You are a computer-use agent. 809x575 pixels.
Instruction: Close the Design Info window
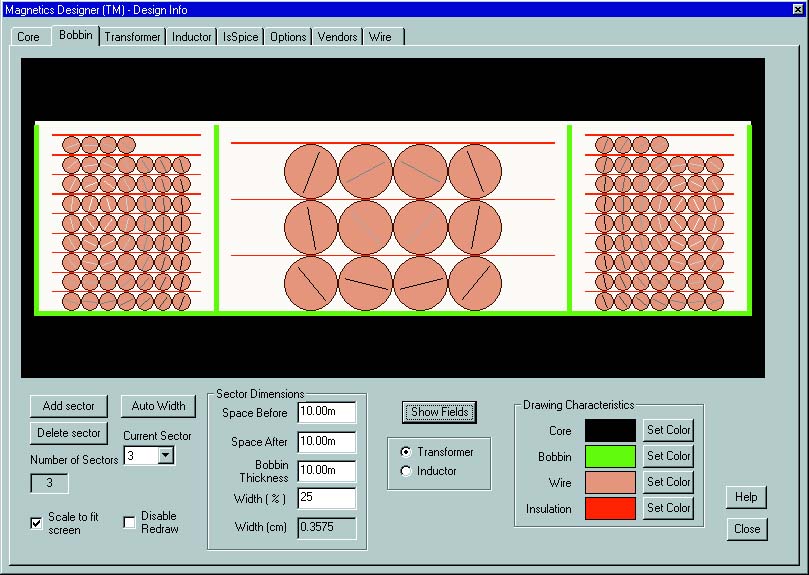746,529
